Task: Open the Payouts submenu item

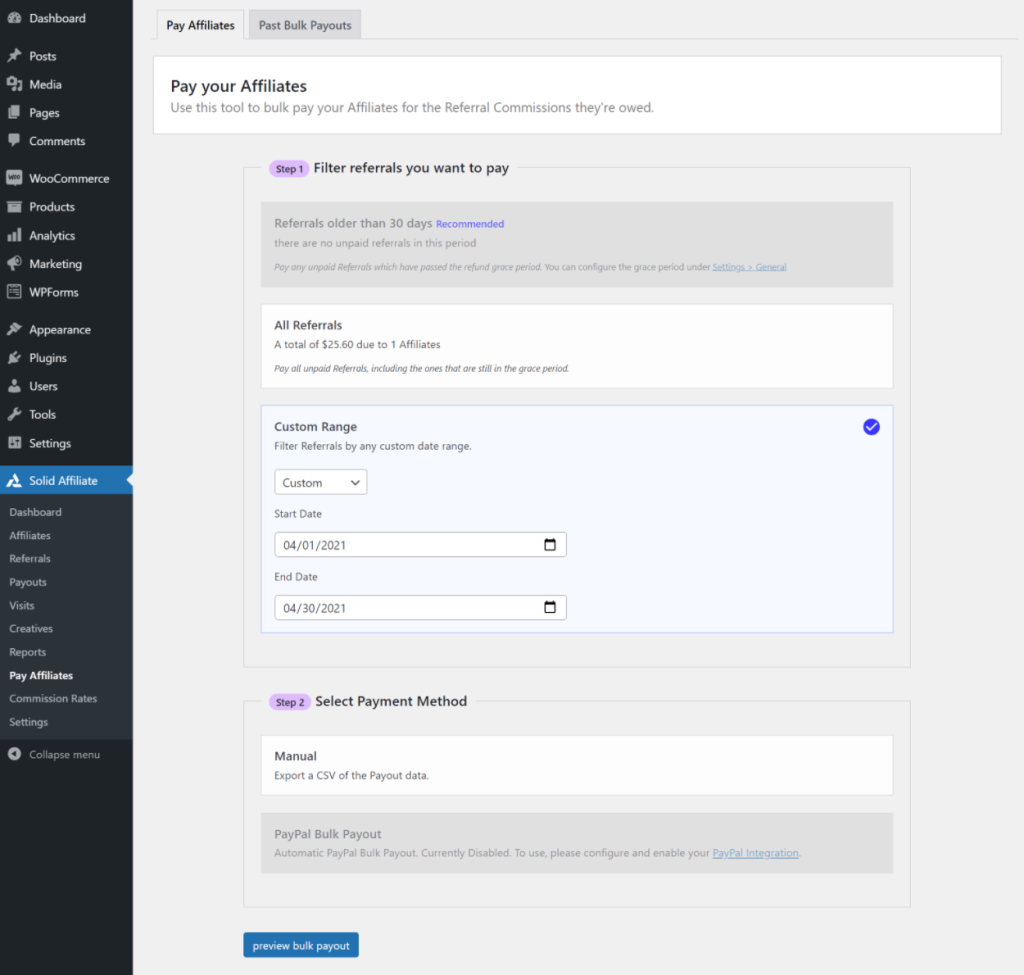Action: pyautogui.click(x=28, y=582)
